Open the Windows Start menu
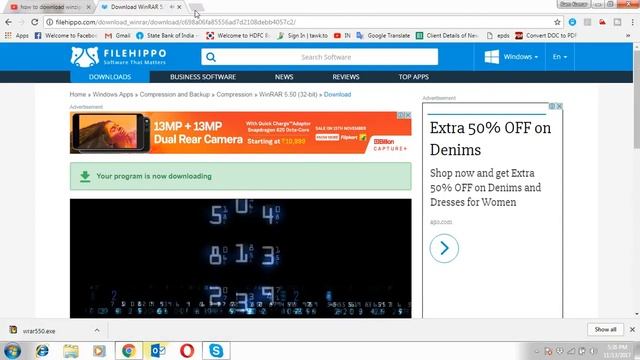This screenshot has width=640, height=360. 12,351
